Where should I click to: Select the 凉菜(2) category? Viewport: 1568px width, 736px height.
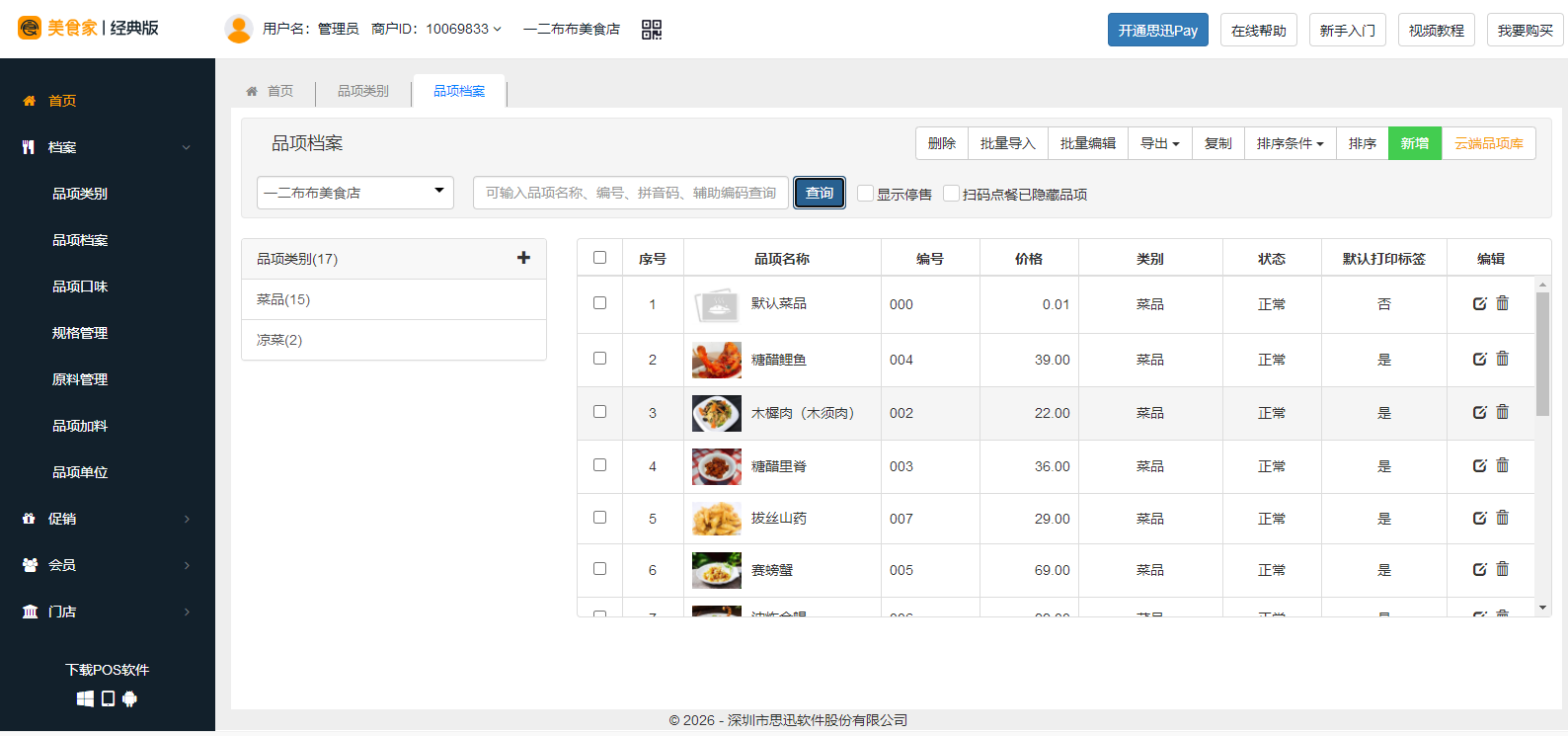(x=394, y=340)
